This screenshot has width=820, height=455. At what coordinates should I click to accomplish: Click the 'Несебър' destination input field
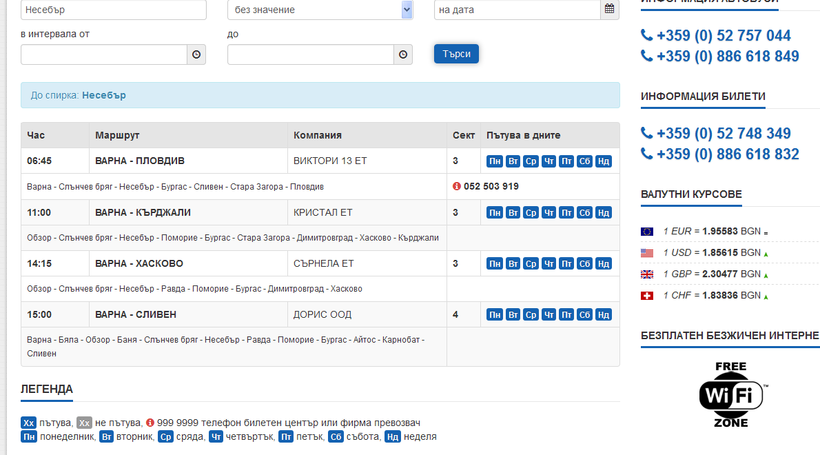click(113, 10)
